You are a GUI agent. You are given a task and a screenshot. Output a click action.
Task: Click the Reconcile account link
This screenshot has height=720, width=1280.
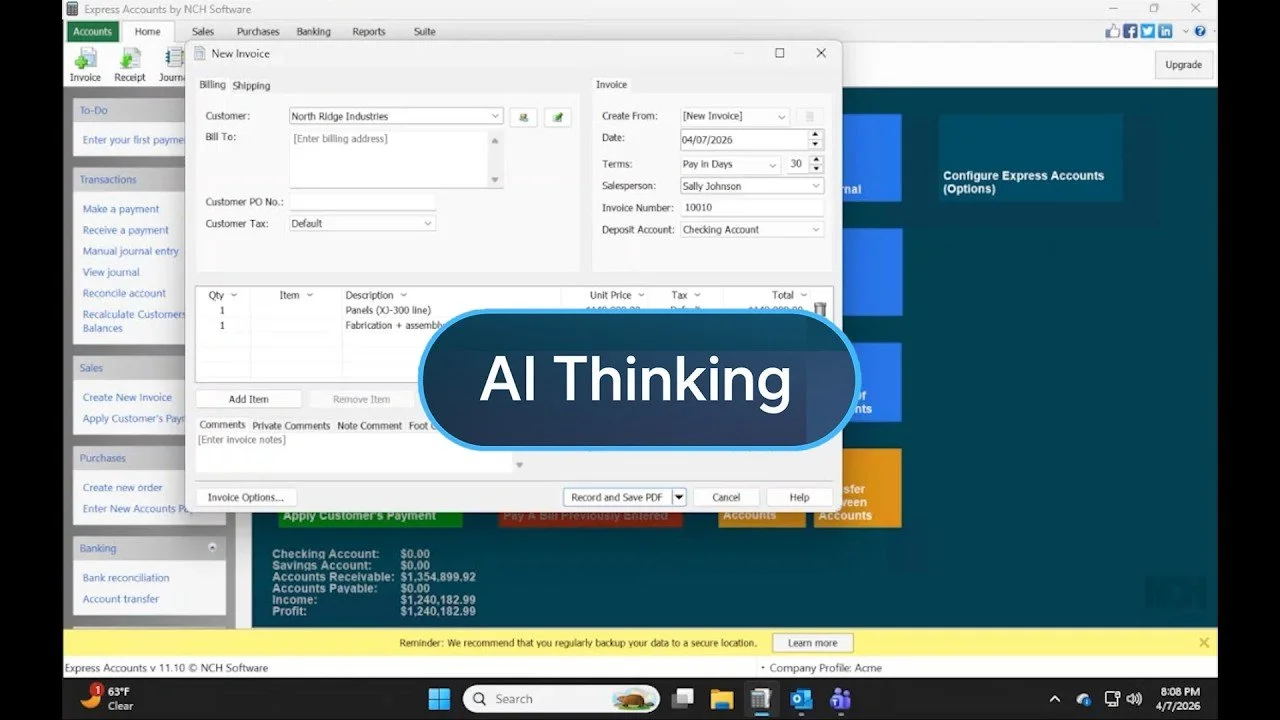pos(124,293)
